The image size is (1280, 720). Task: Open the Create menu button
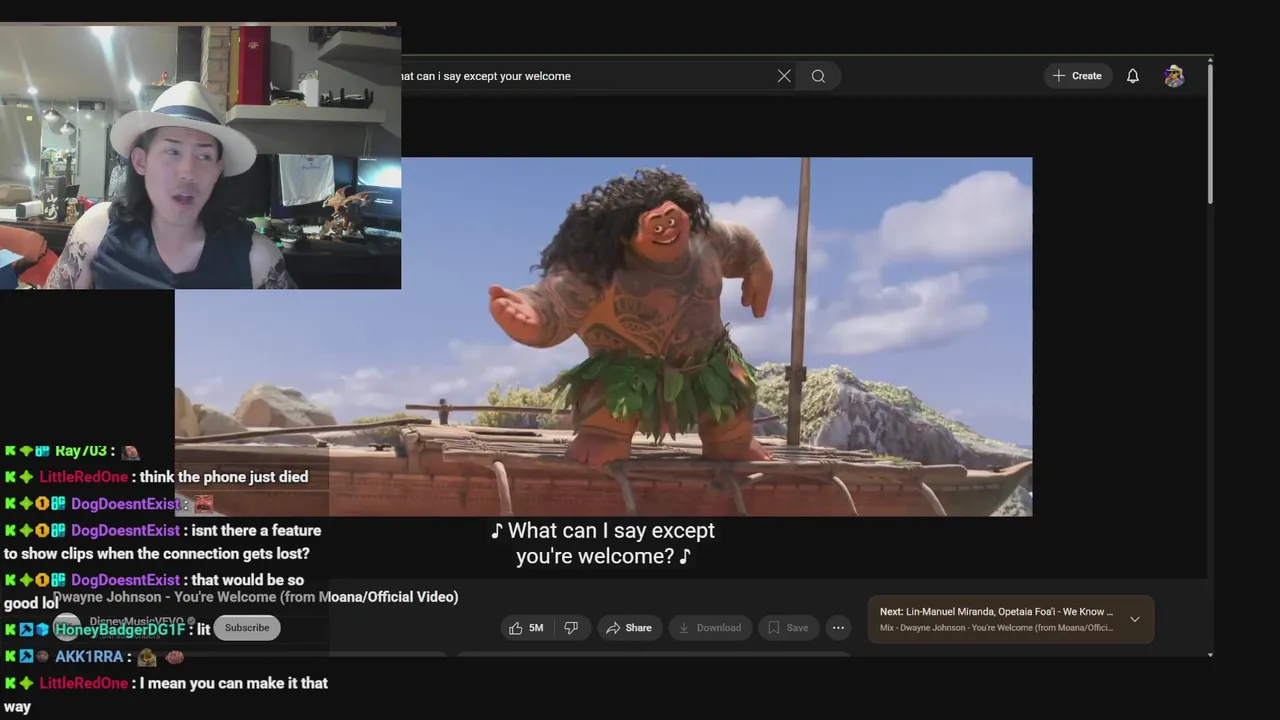tap(1078, 76)
